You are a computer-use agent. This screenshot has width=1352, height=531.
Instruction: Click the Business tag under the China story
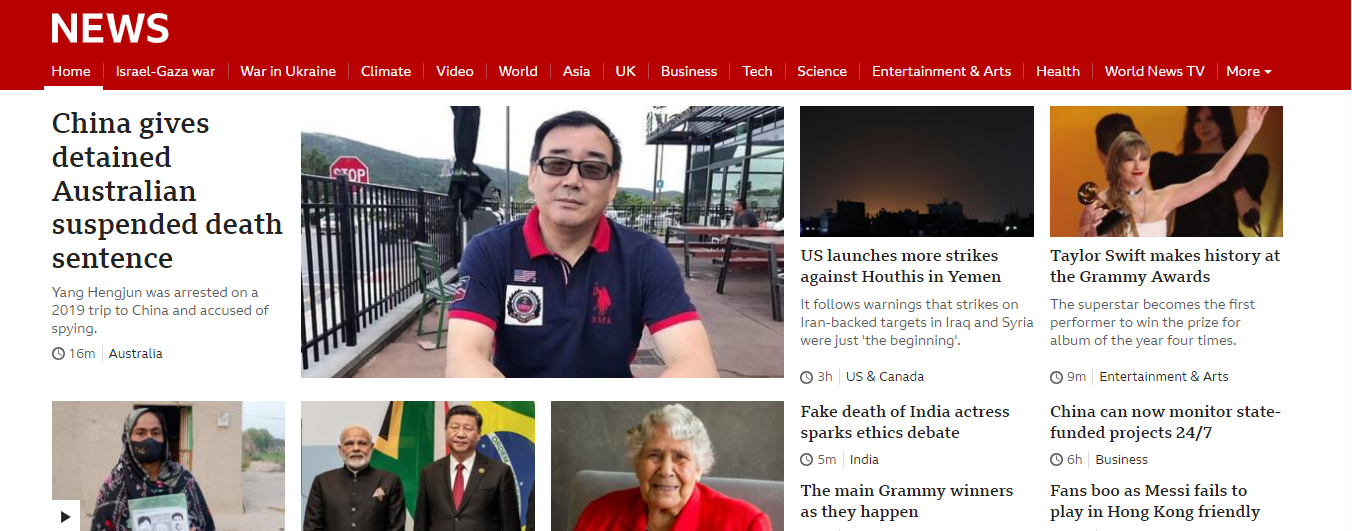point(1121,460)
